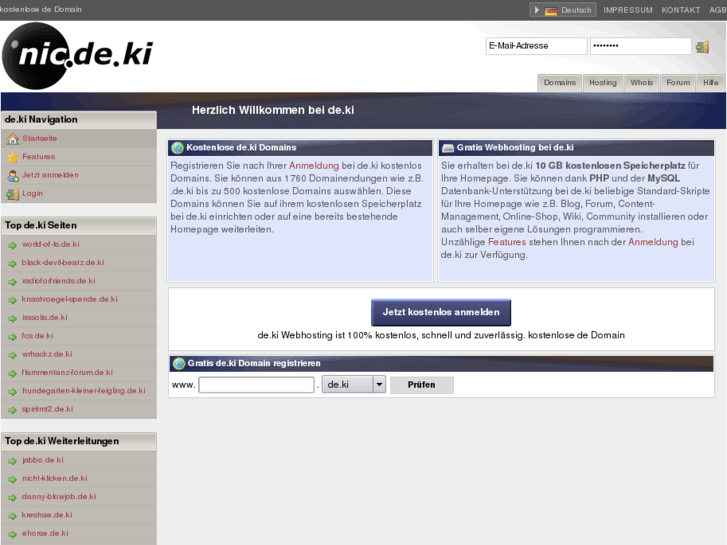Click green arrow beside jabbo.de.ki

coord(13,461)
